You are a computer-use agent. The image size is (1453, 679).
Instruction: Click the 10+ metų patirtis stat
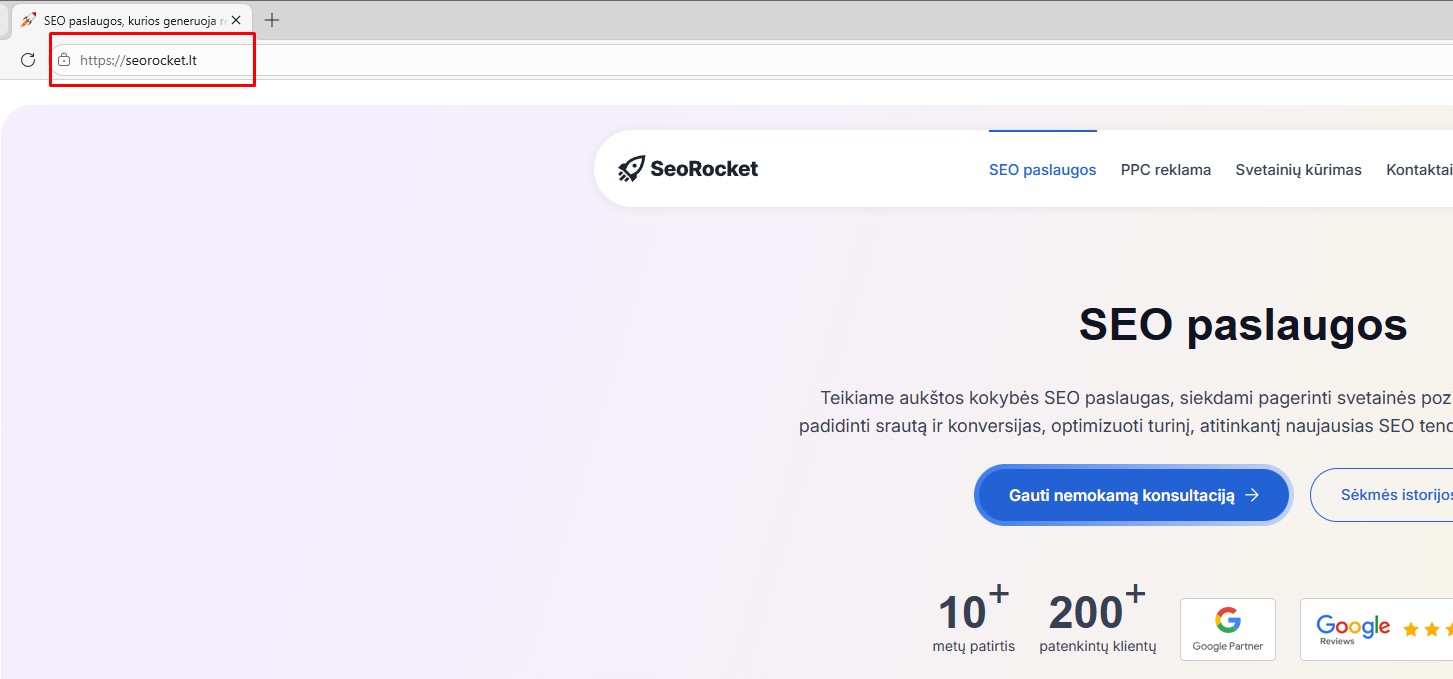tap(973, 622)
